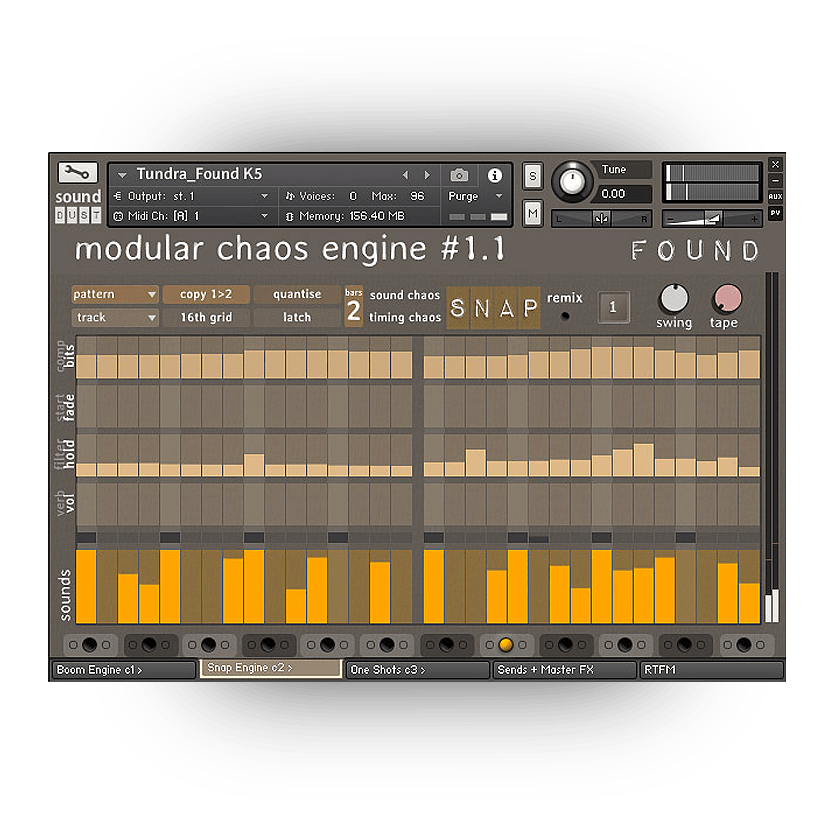Click the A letter of SNAP

coord(506,308)
